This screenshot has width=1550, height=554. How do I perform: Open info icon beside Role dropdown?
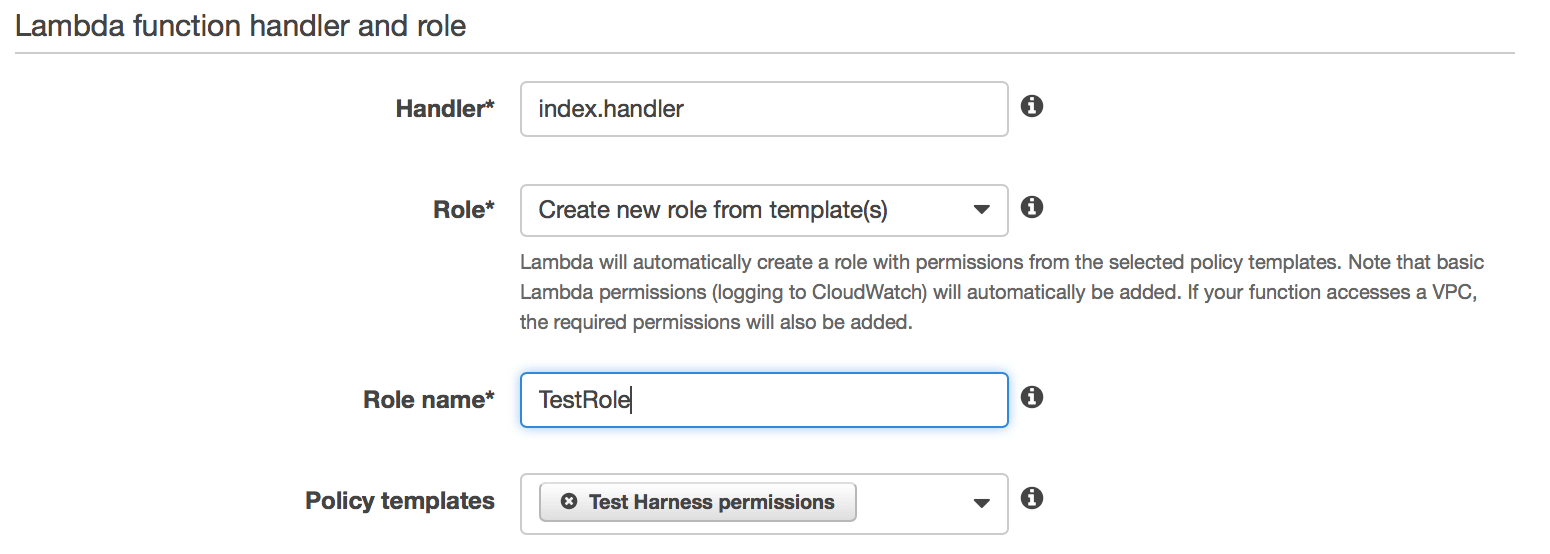click(x=1032, y=207)
